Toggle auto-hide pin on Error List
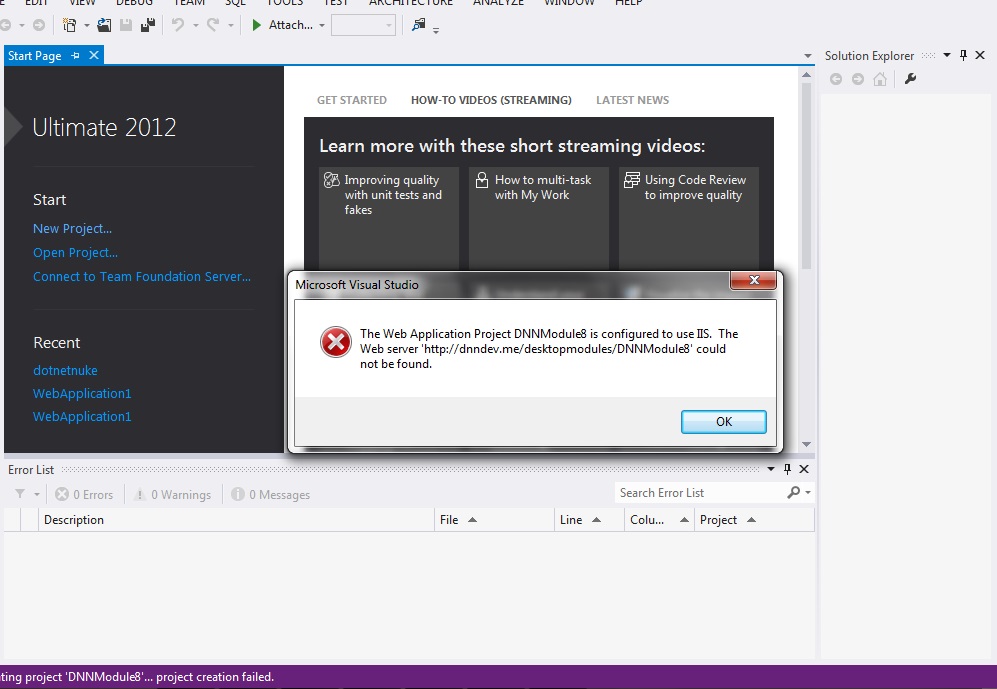This screenshot has width=997, height=689. pyautogui.click(x=787, y=469)
